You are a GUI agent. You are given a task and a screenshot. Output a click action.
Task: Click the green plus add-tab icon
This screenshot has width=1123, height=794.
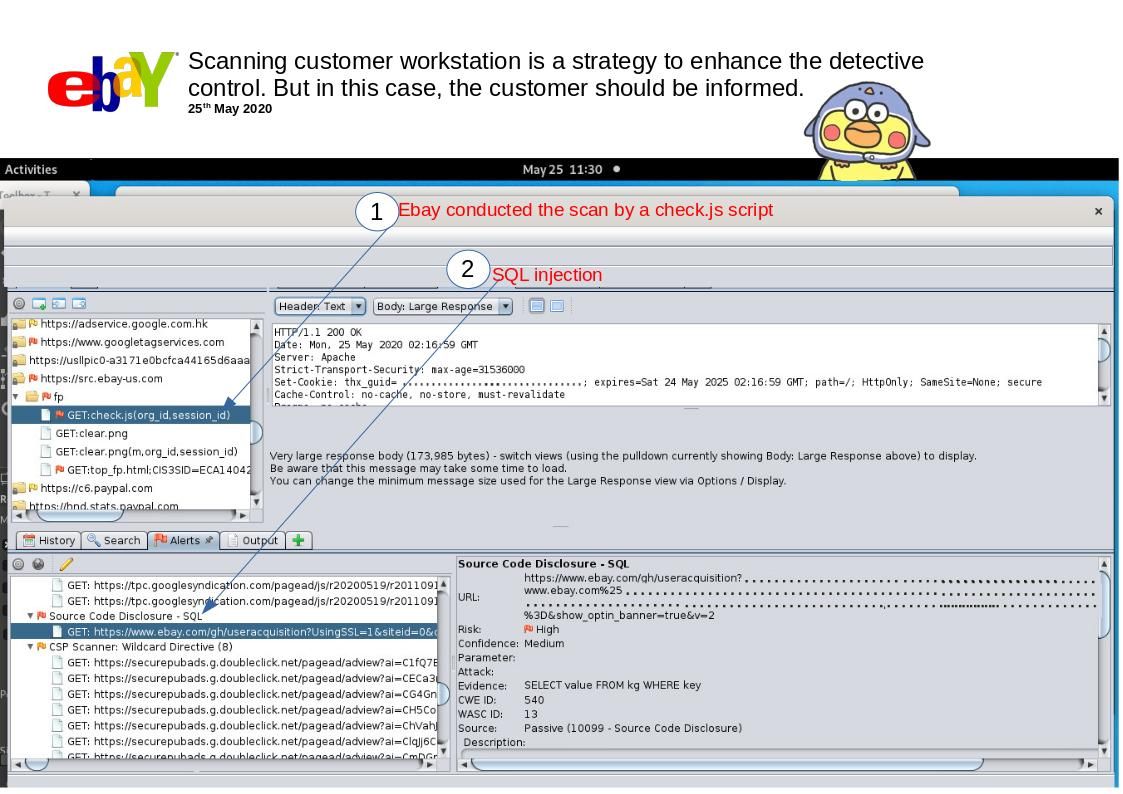pos(298,540)
